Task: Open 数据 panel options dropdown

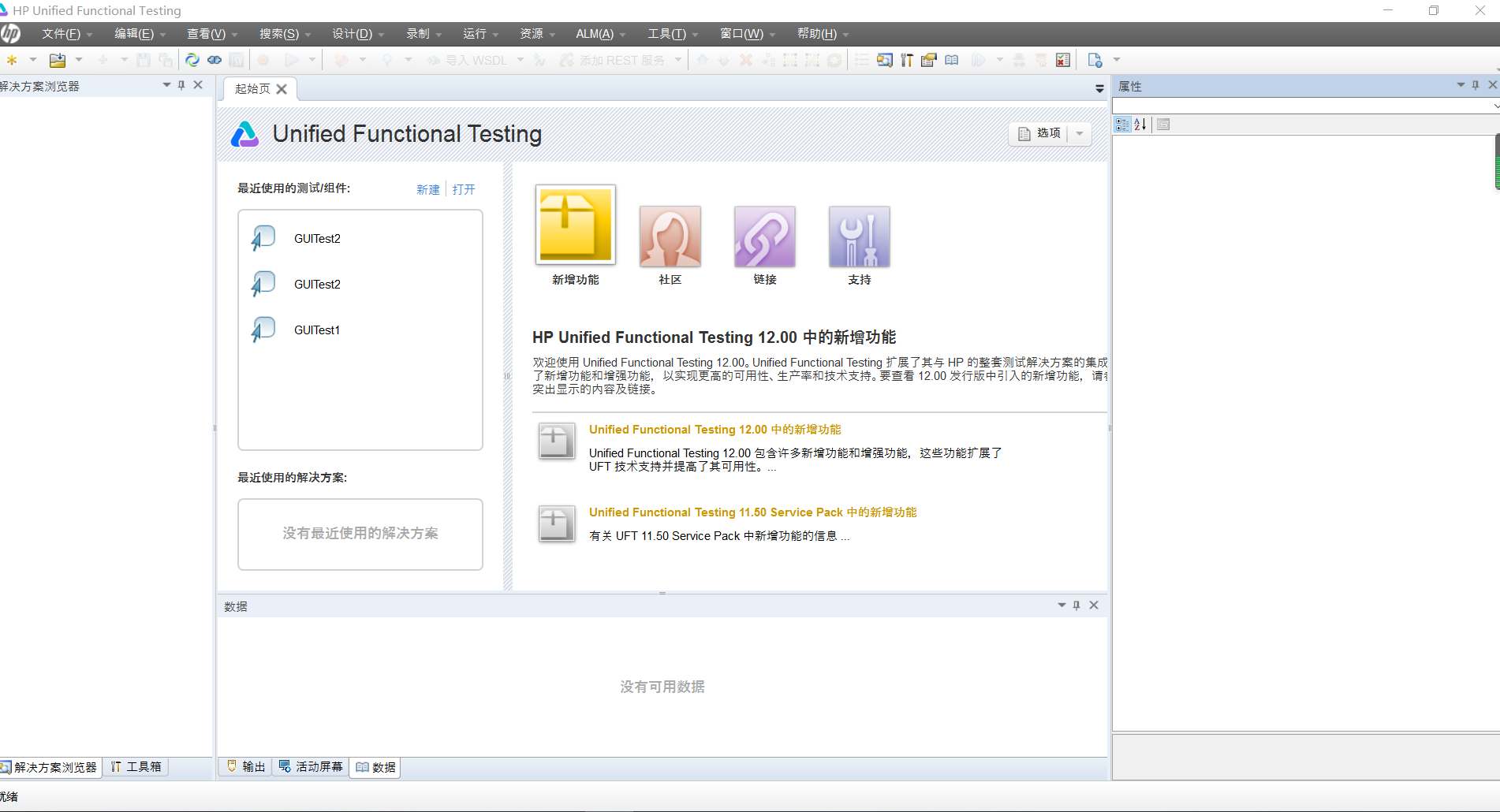Action: click(1062, 605)
